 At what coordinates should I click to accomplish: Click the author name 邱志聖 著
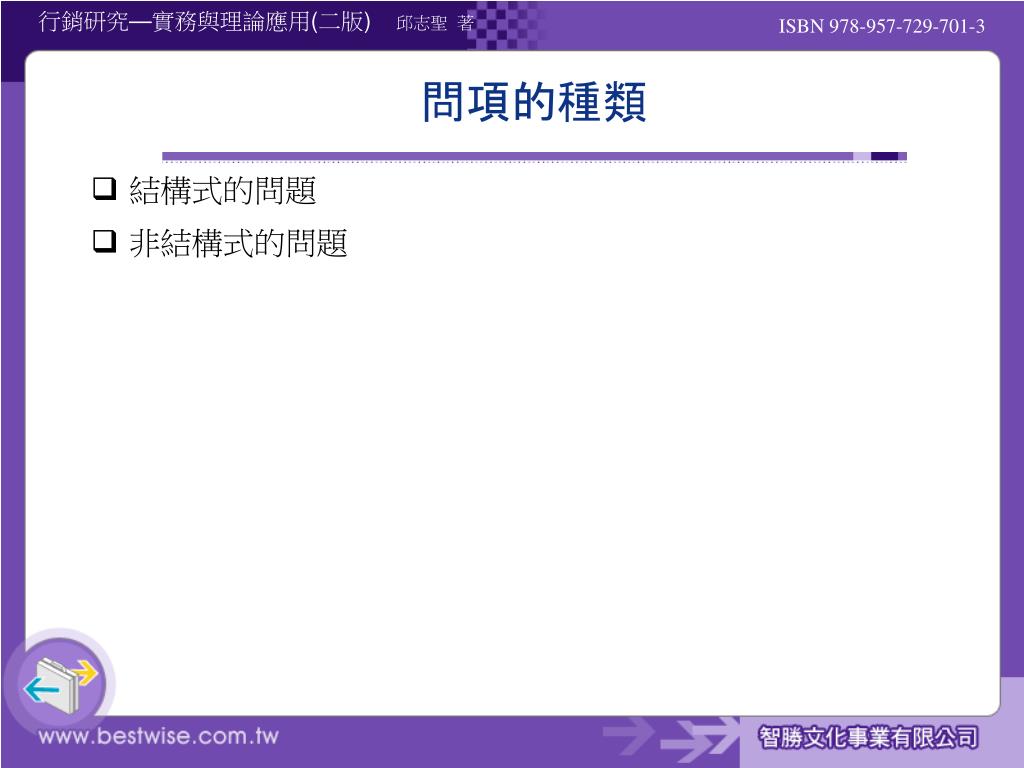point(435,24)
